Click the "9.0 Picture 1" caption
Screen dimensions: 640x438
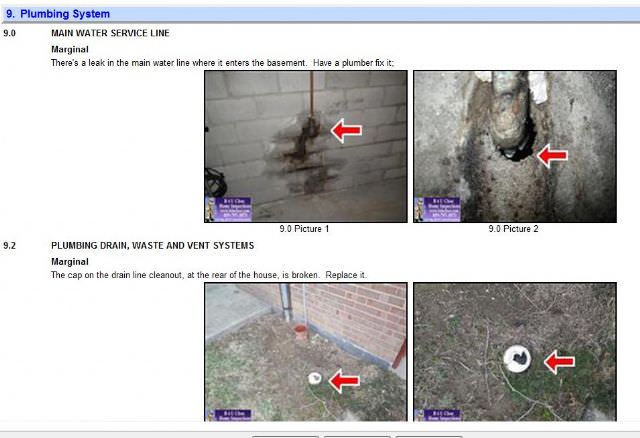point(304,229)
